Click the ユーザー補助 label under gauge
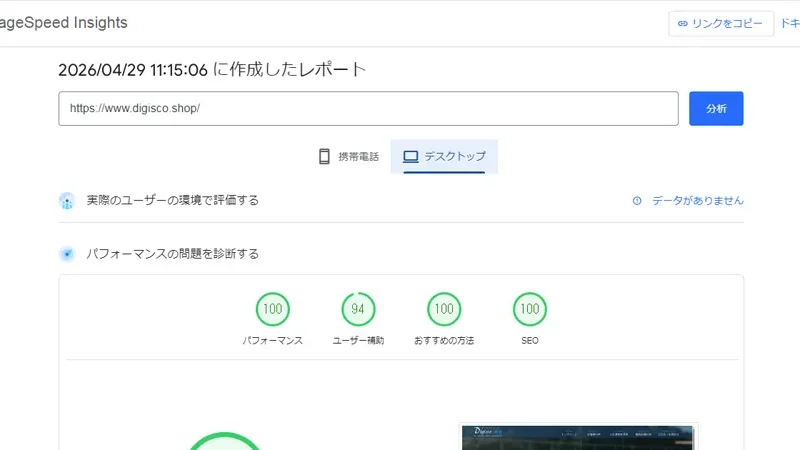800x450 pixels. coord(358,340)
